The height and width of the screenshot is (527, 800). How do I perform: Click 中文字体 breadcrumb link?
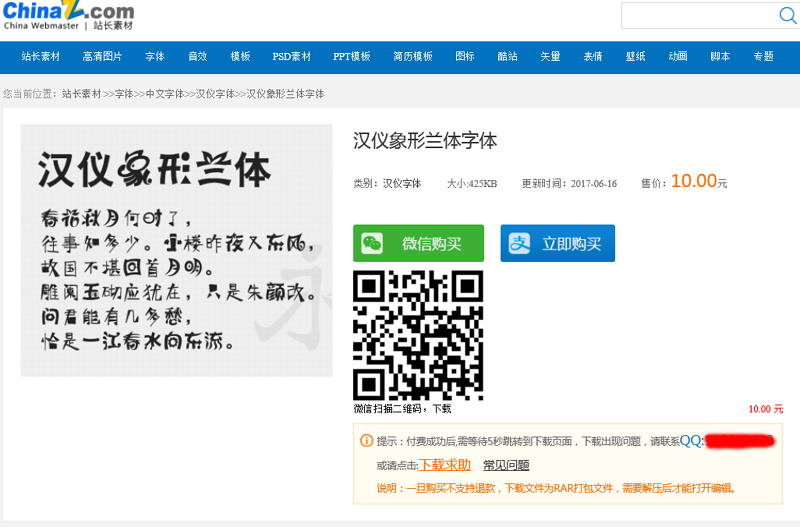[x=165, y=94]
